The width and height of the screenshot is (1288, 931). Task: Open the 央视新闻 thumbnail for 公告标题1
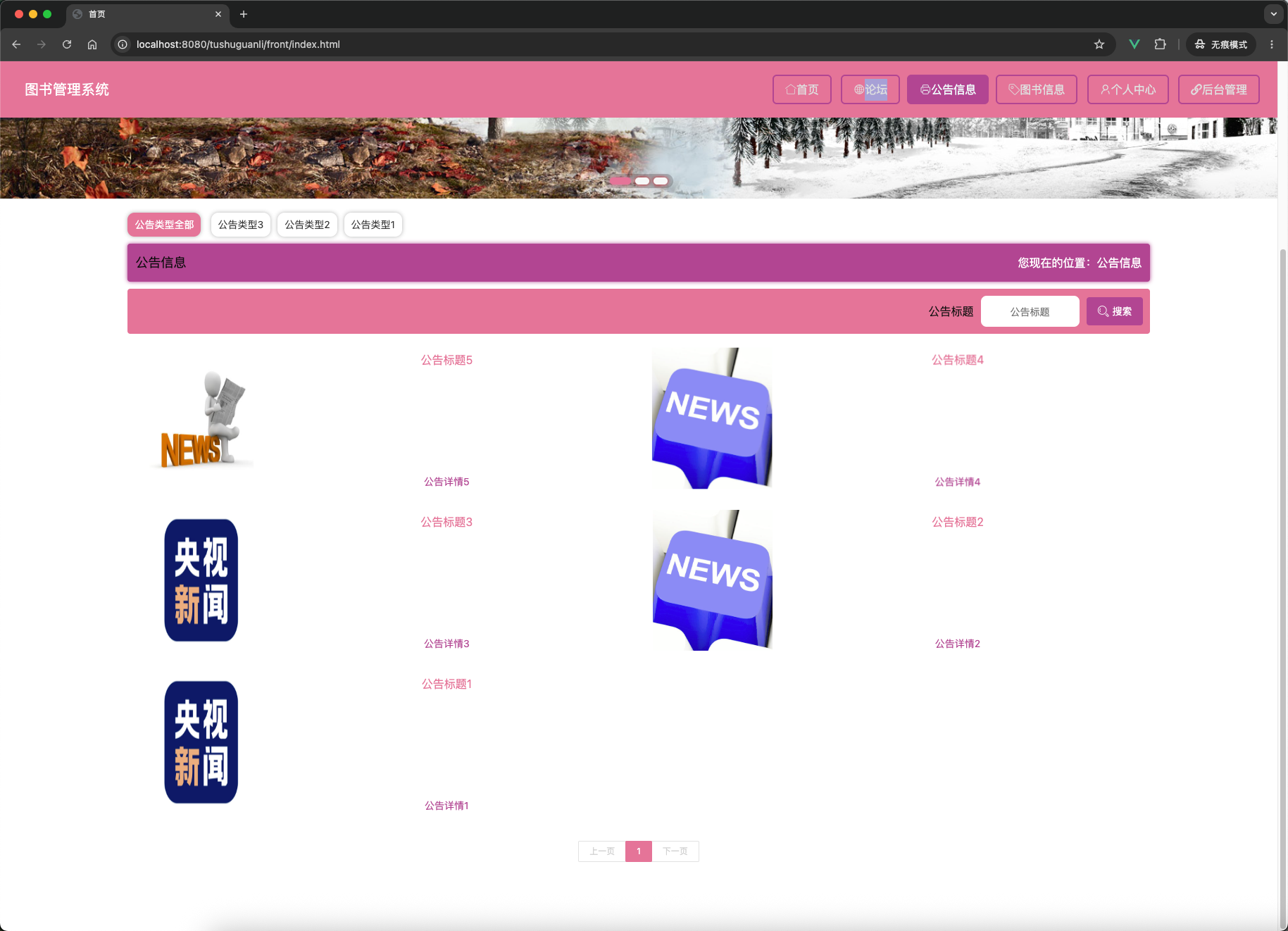coord(201,742)
